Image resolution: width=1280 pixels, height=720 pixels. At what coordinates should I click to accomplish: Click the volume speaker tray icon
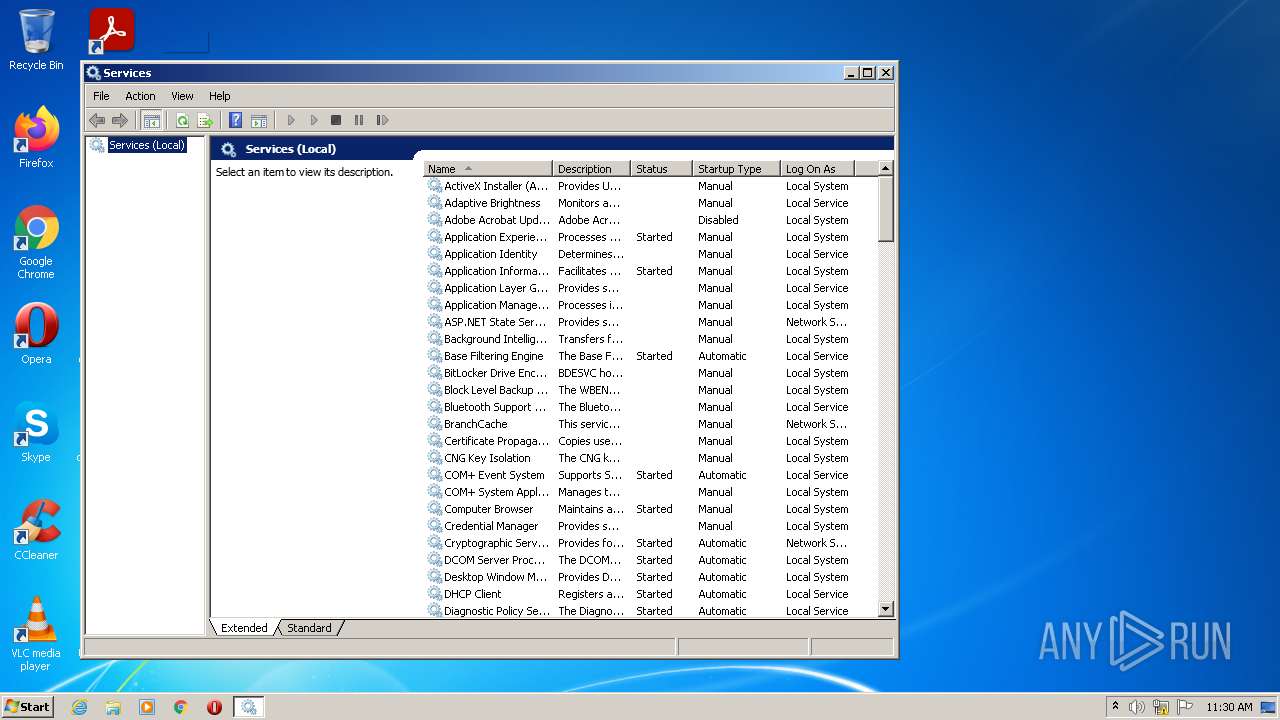pyautogui.click(x=1137, y=707)
